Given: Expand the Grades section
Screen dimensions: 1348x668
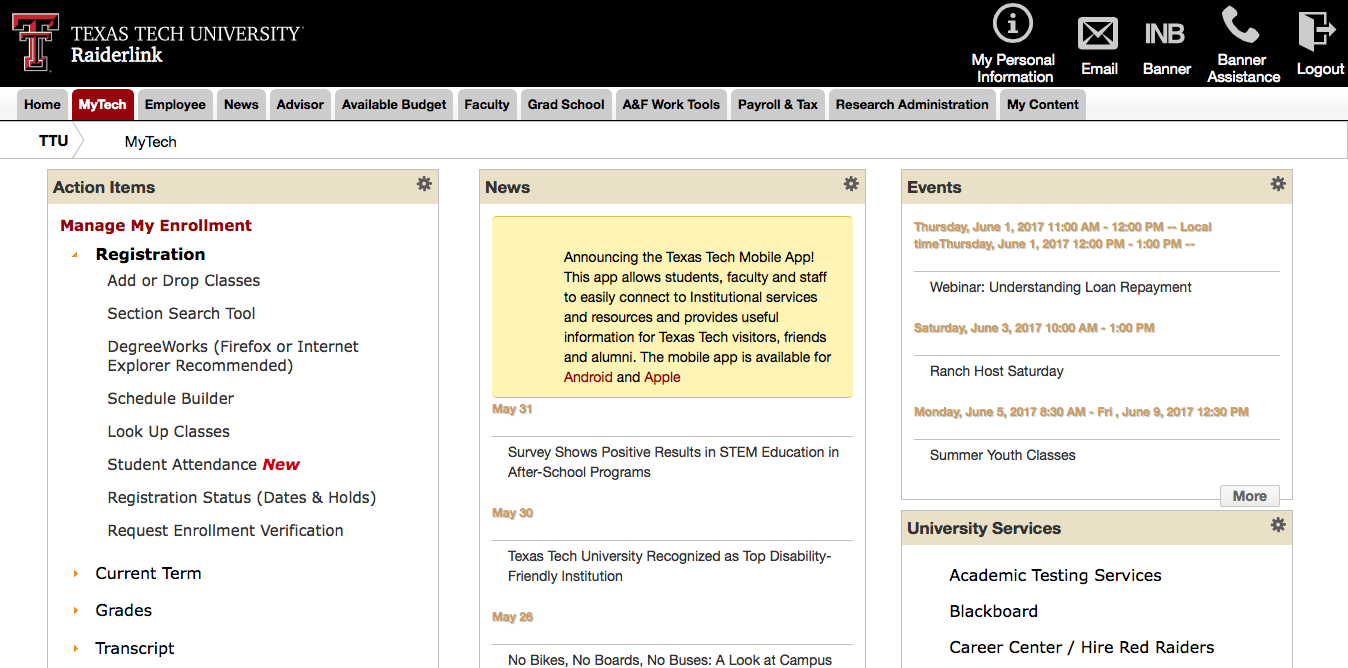Looking at the screenshot, I should tap(75, 611).
